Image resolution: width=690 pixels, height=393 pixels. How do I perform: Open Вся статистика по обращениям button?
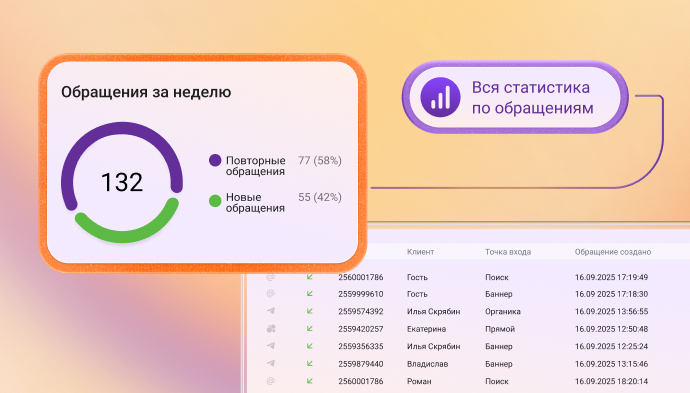coord(515,97)
